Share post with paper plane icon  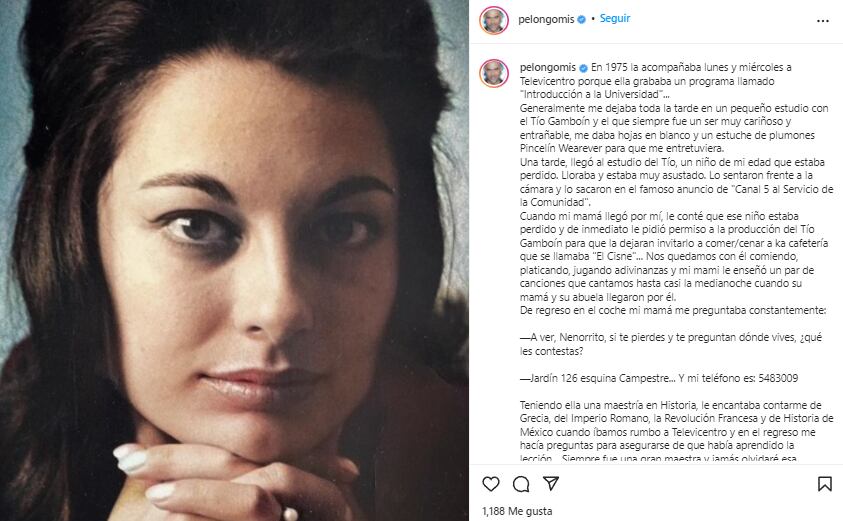[551, 483]
